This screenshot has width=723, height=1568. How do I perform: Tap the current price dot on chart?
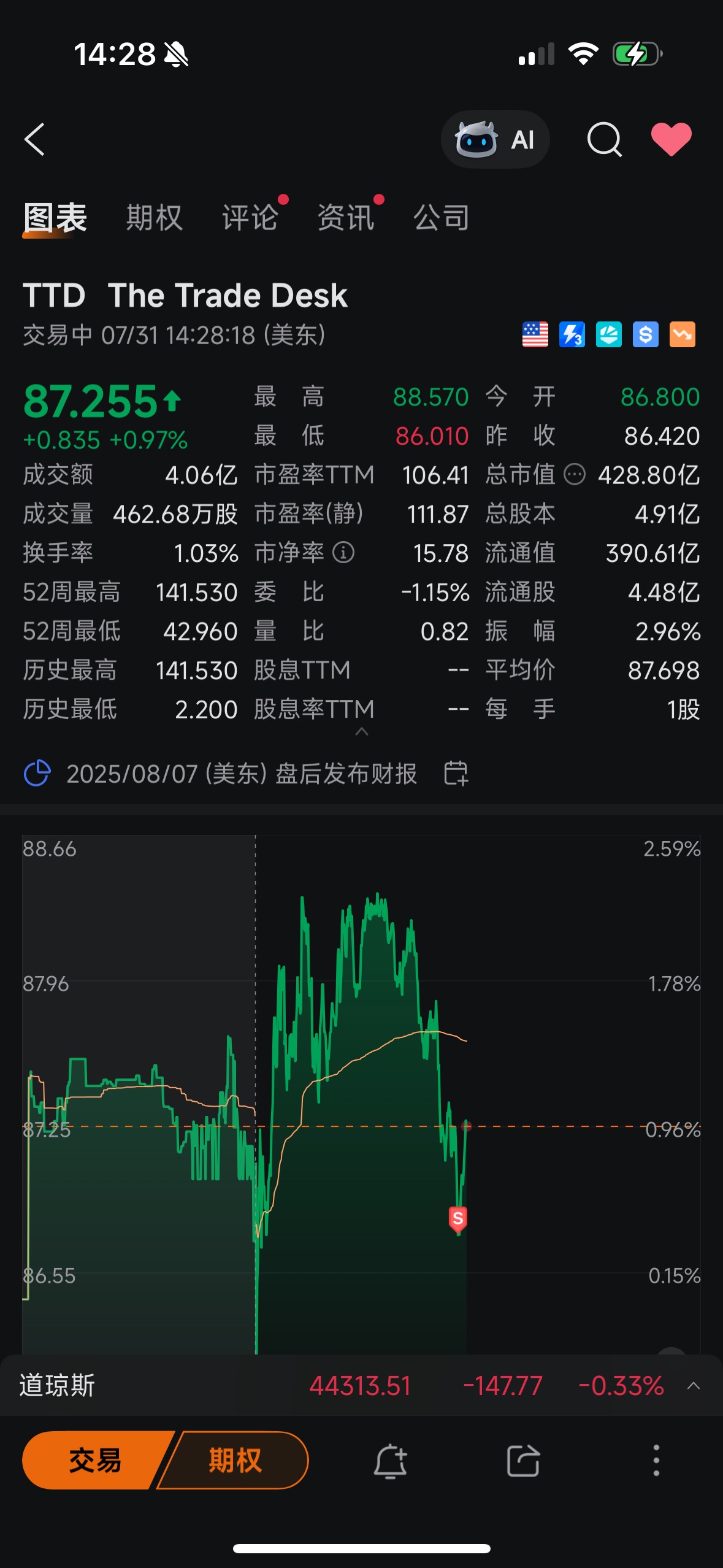(x=467, y=1126)
